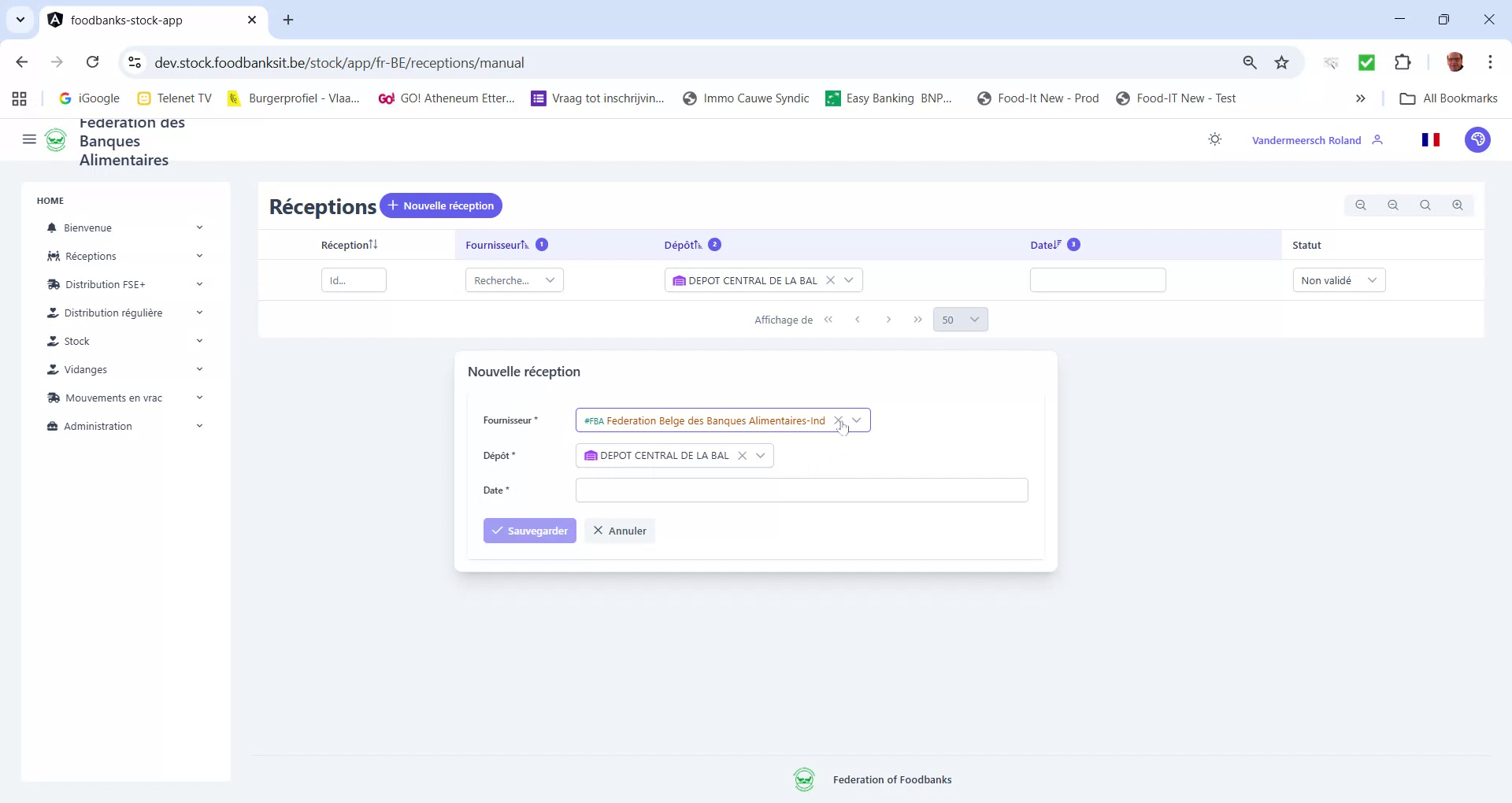
Task: Open the Bienvenue menu item in sidebar
Action: (x=88, y=228)
